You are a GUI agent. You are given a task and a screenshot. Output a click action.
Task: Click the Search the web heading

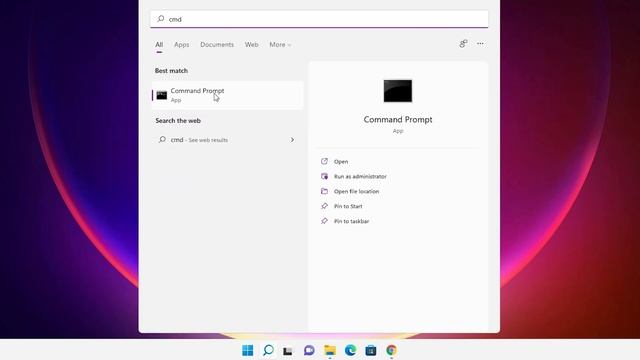click(178, 121)
